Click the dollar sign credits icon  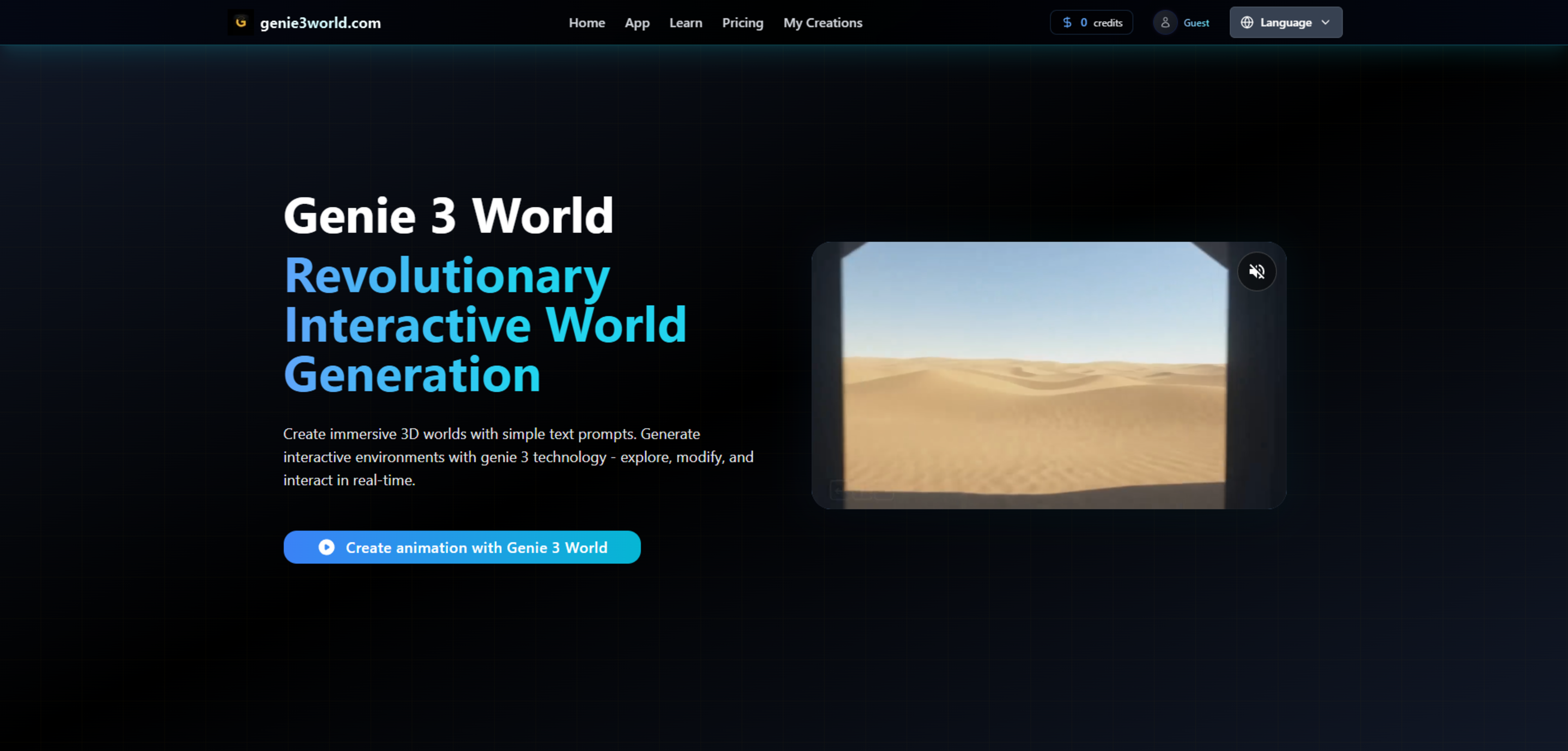pyautogui.click(x=1067, y=22)
